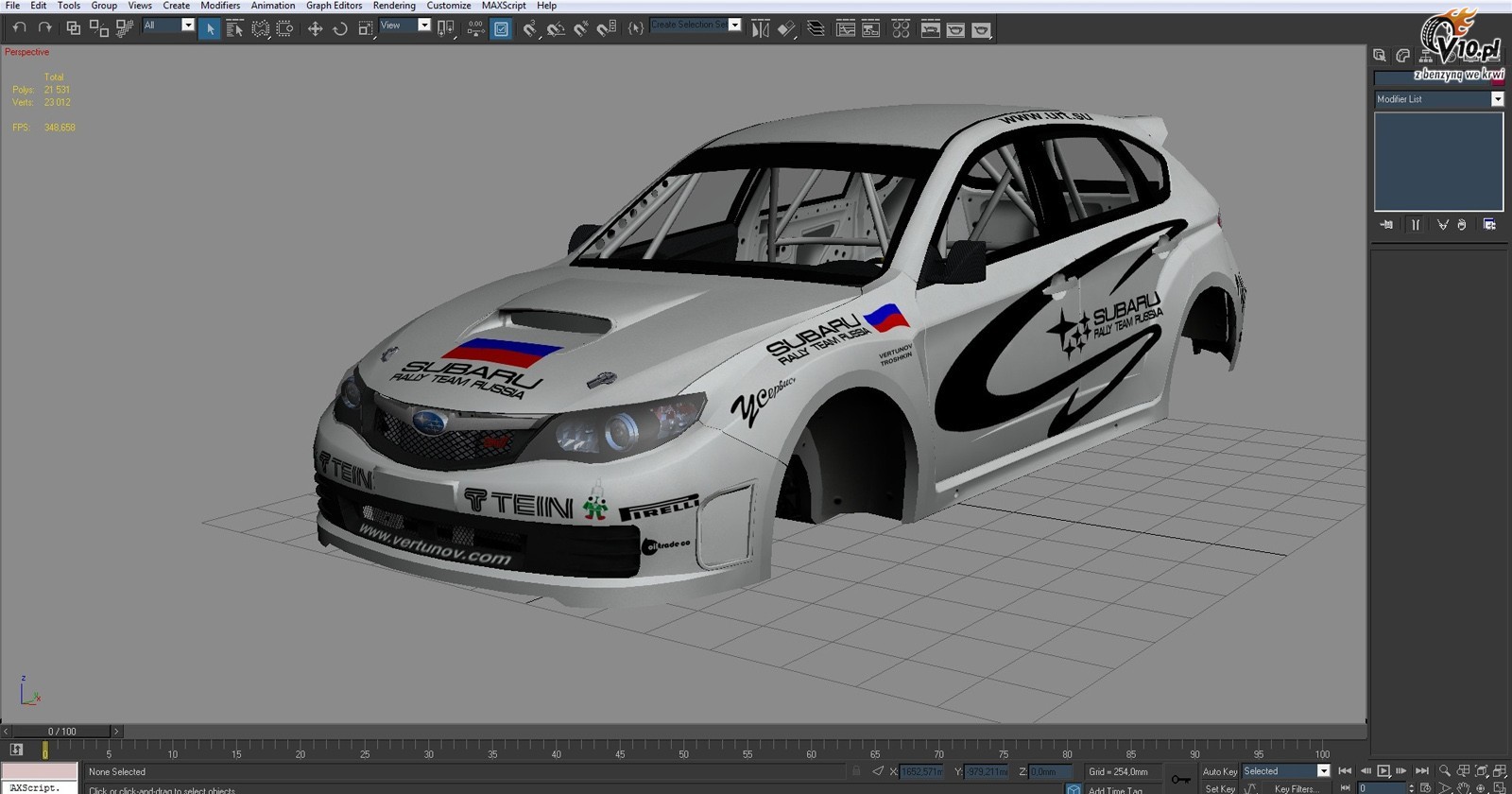The width and height of the screenshot is (1512, 794).
Task: Click the Mirror tool icon
Action: (x=760, y=29)
